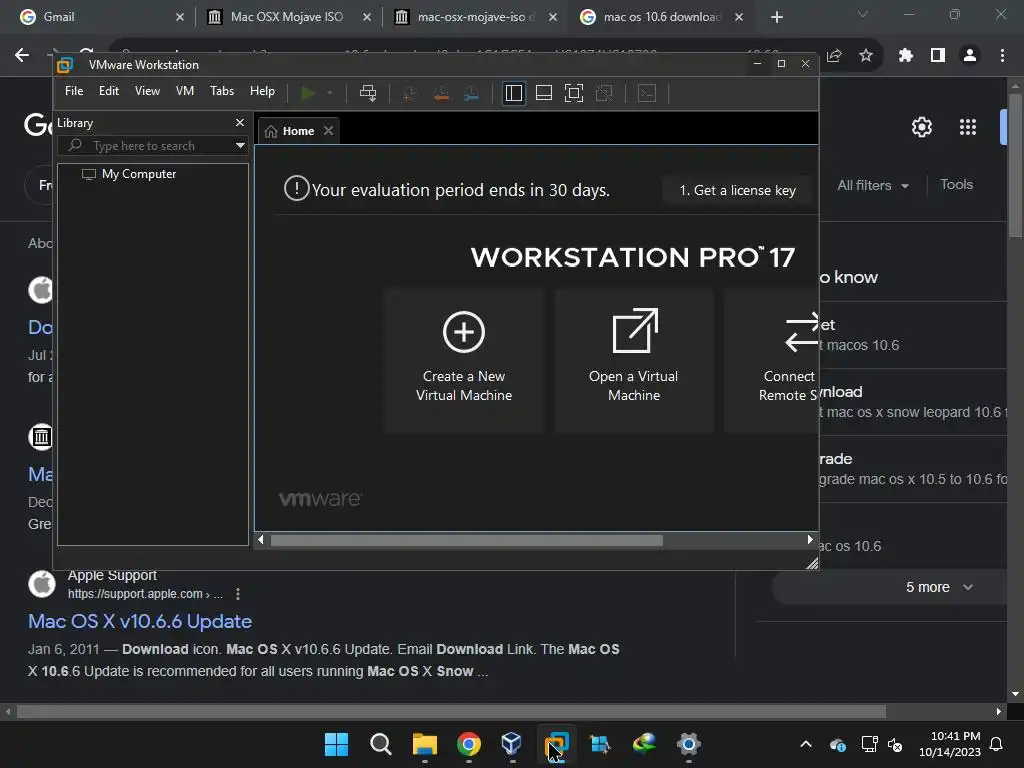The image size is (1024, 768).
Task: Click the Revert to Snapshot icon
Action: click(x=441, y=93)
